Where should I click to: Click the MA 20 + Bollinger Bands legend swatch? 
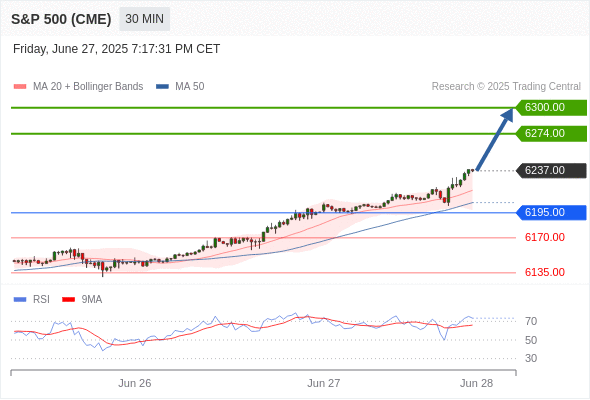pos(20,87)
